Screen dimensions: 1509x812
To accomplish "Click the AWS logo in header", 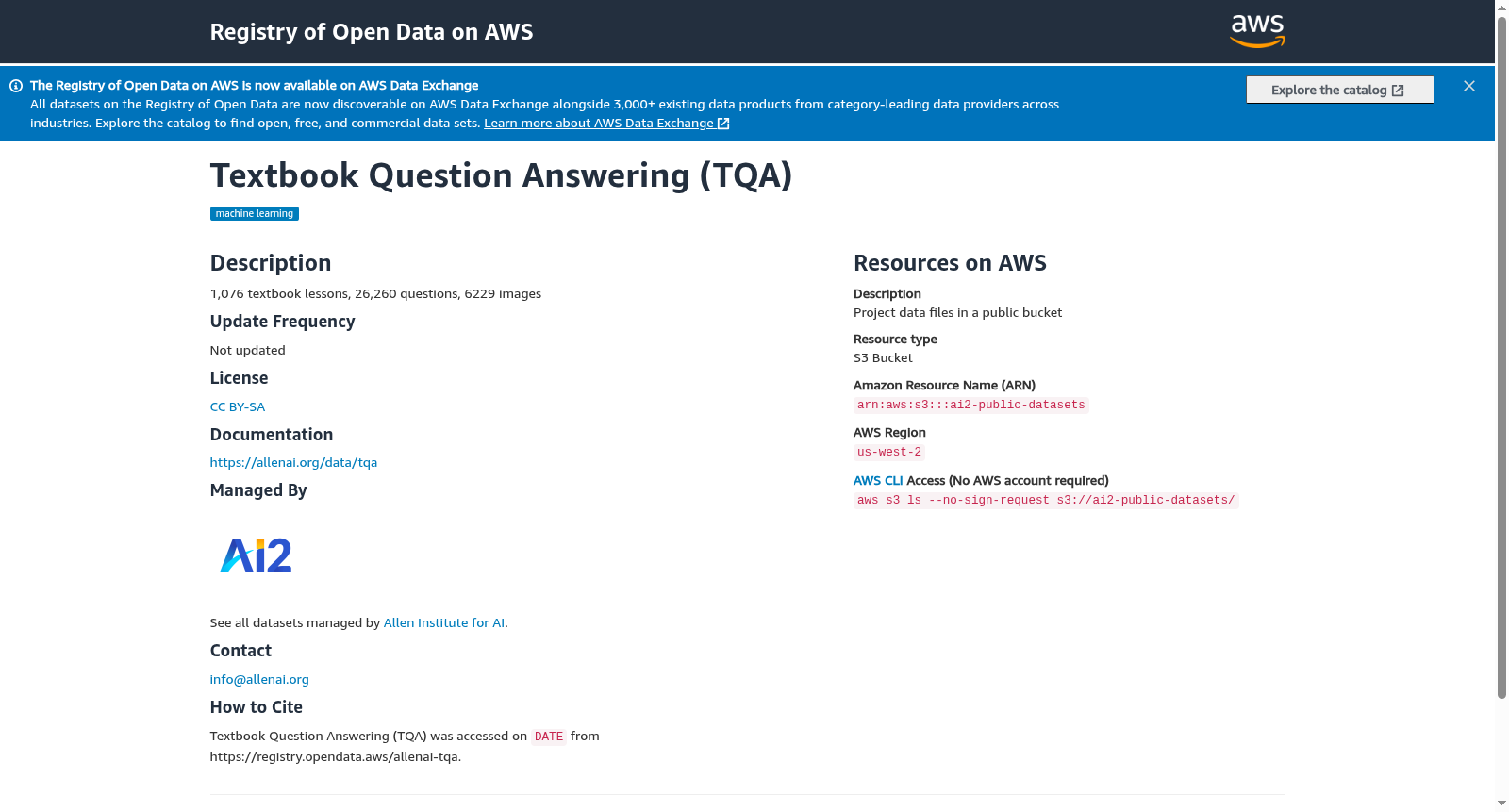I will point(1258,31).
